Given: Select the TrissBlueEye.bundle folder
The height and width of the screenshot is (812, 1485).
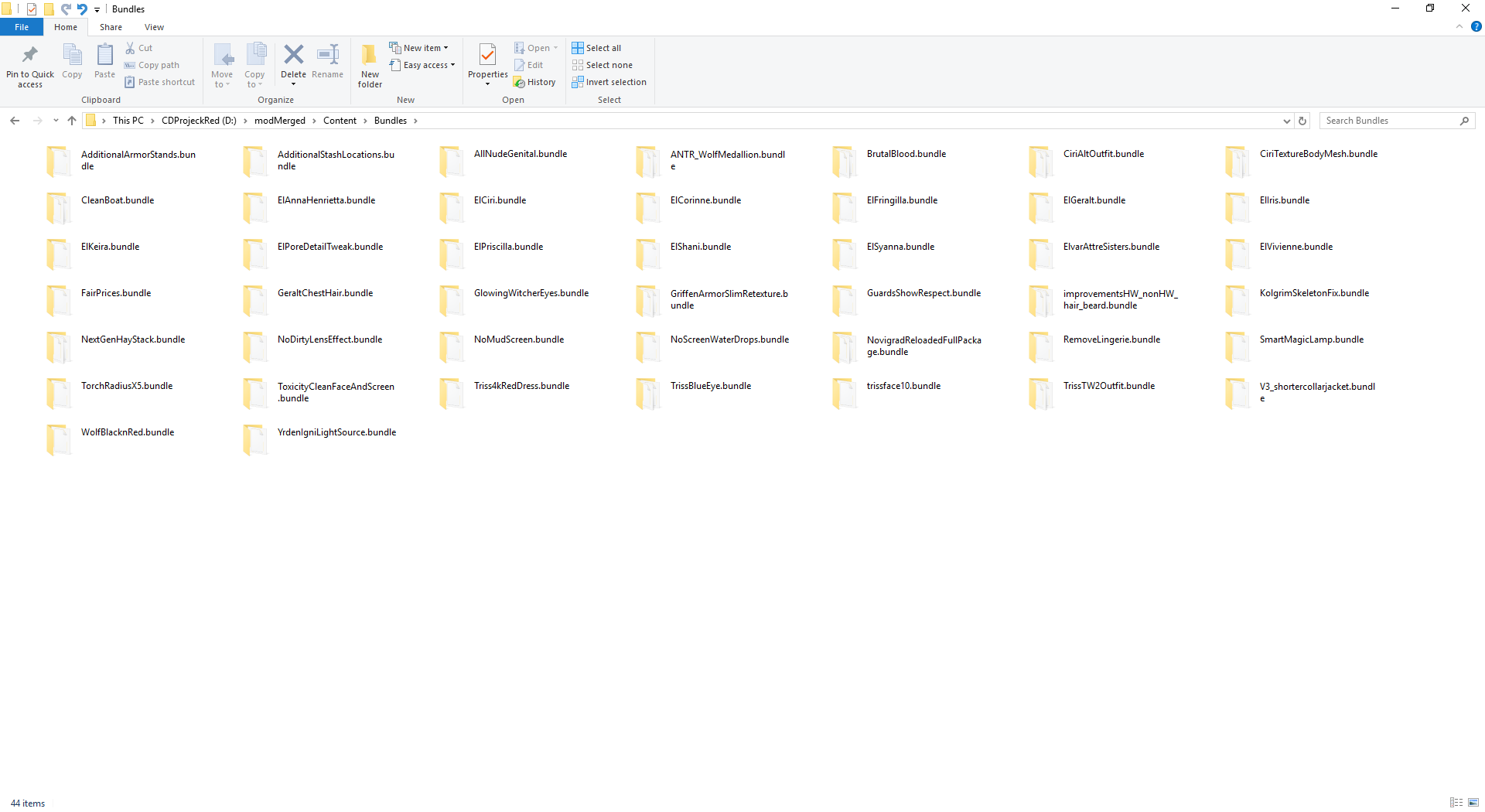Looking at the screenshot, I should (711, 386).
